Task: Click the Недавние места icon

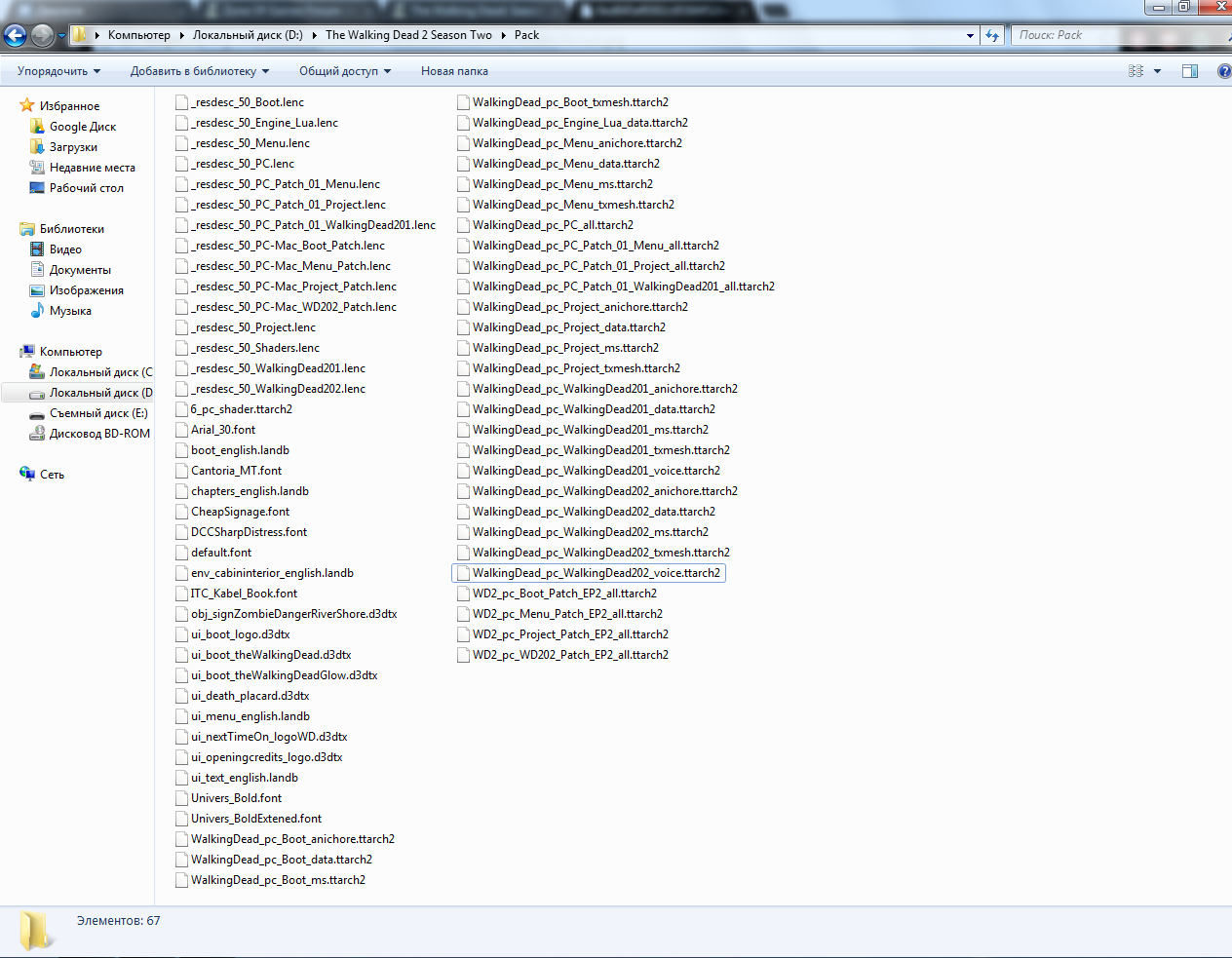Action: point(37,167)
